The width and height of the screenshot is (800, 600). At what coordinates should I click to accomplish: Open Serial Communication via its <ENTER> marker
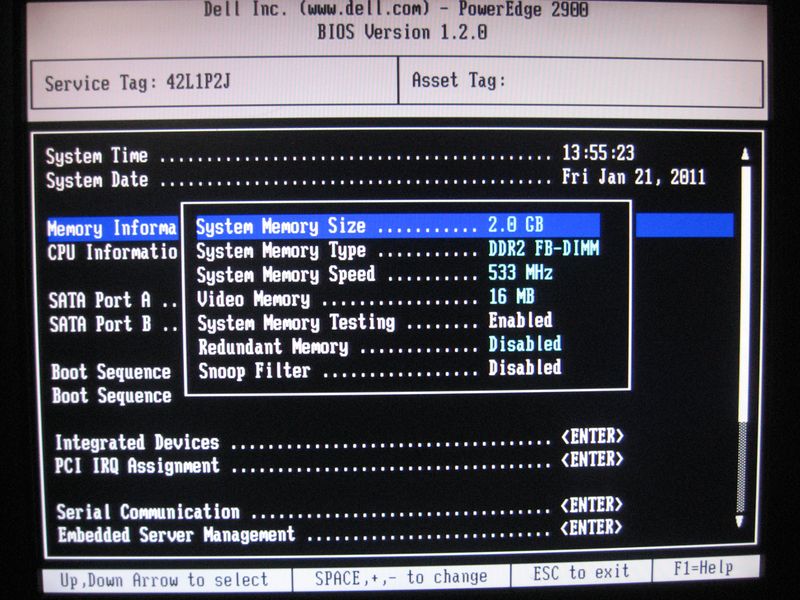click(x=591, y=505)
